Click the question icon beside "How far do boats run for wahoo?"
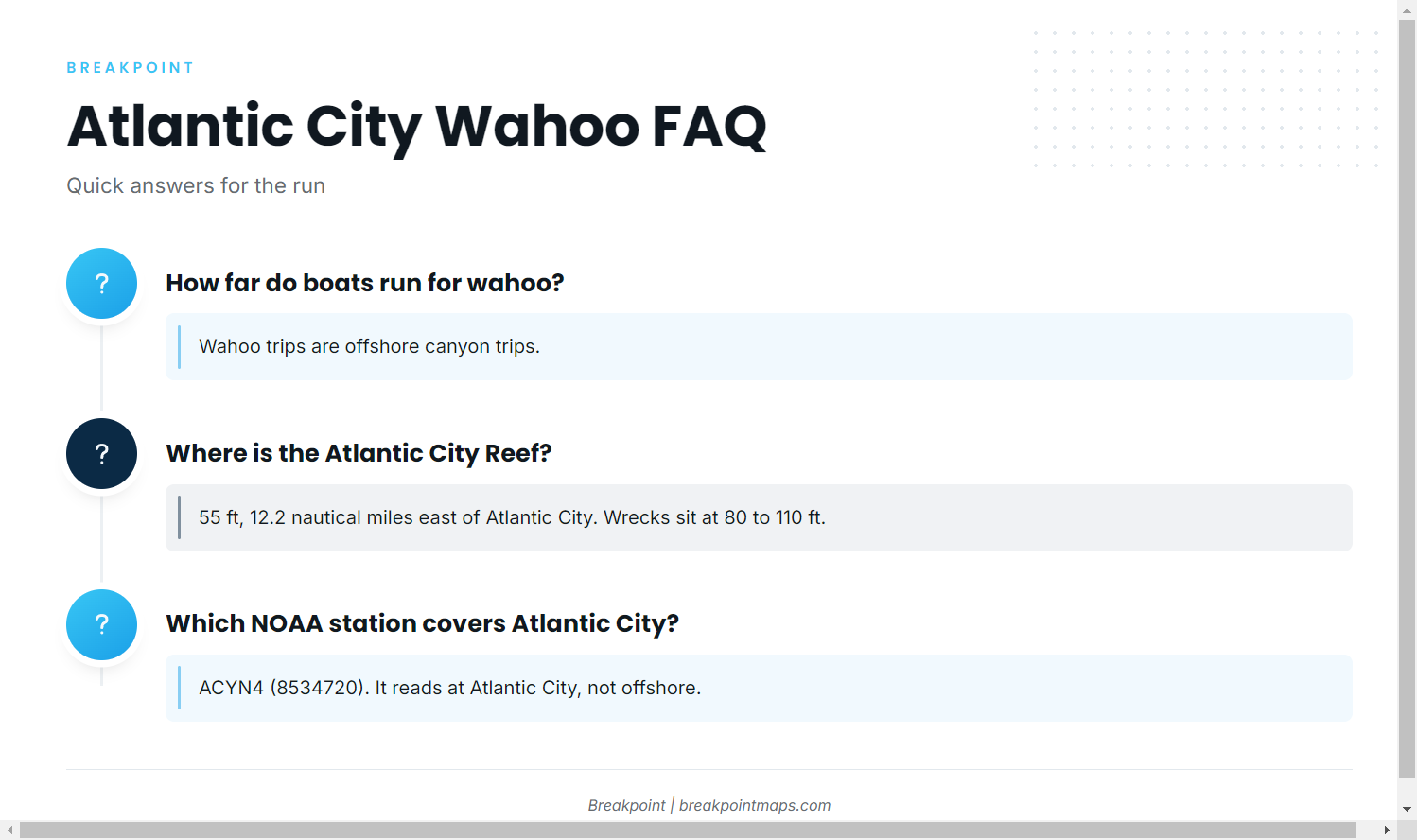The image size is (1417, 840). point(101,283)
